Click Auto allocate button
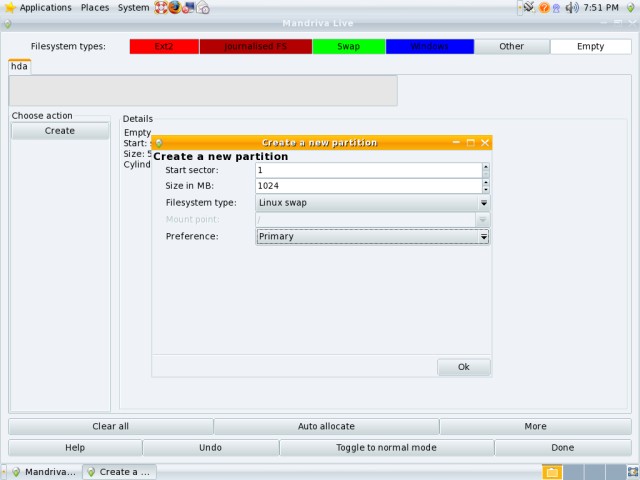The height and width of the screenshot is (480, 640). (x=326, y=427)
